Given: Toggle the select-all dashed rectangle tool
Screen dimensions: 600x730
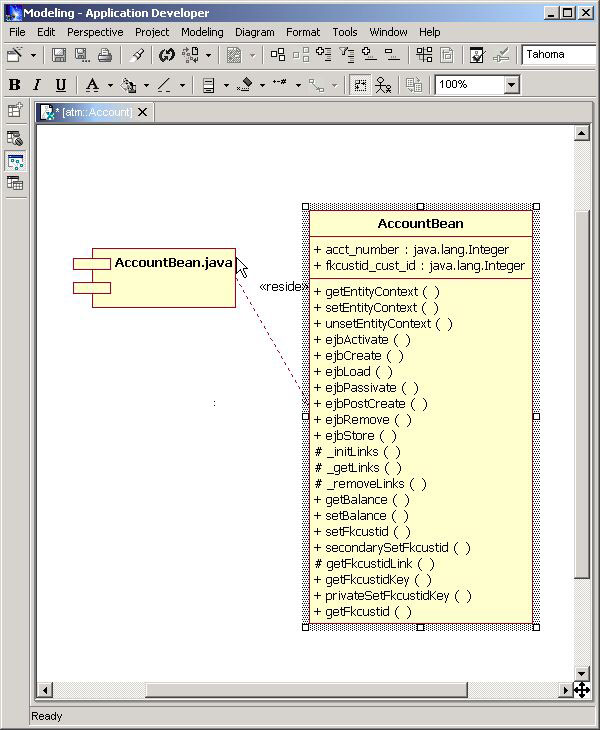Looking at the screenshot, I should [360, 85].
